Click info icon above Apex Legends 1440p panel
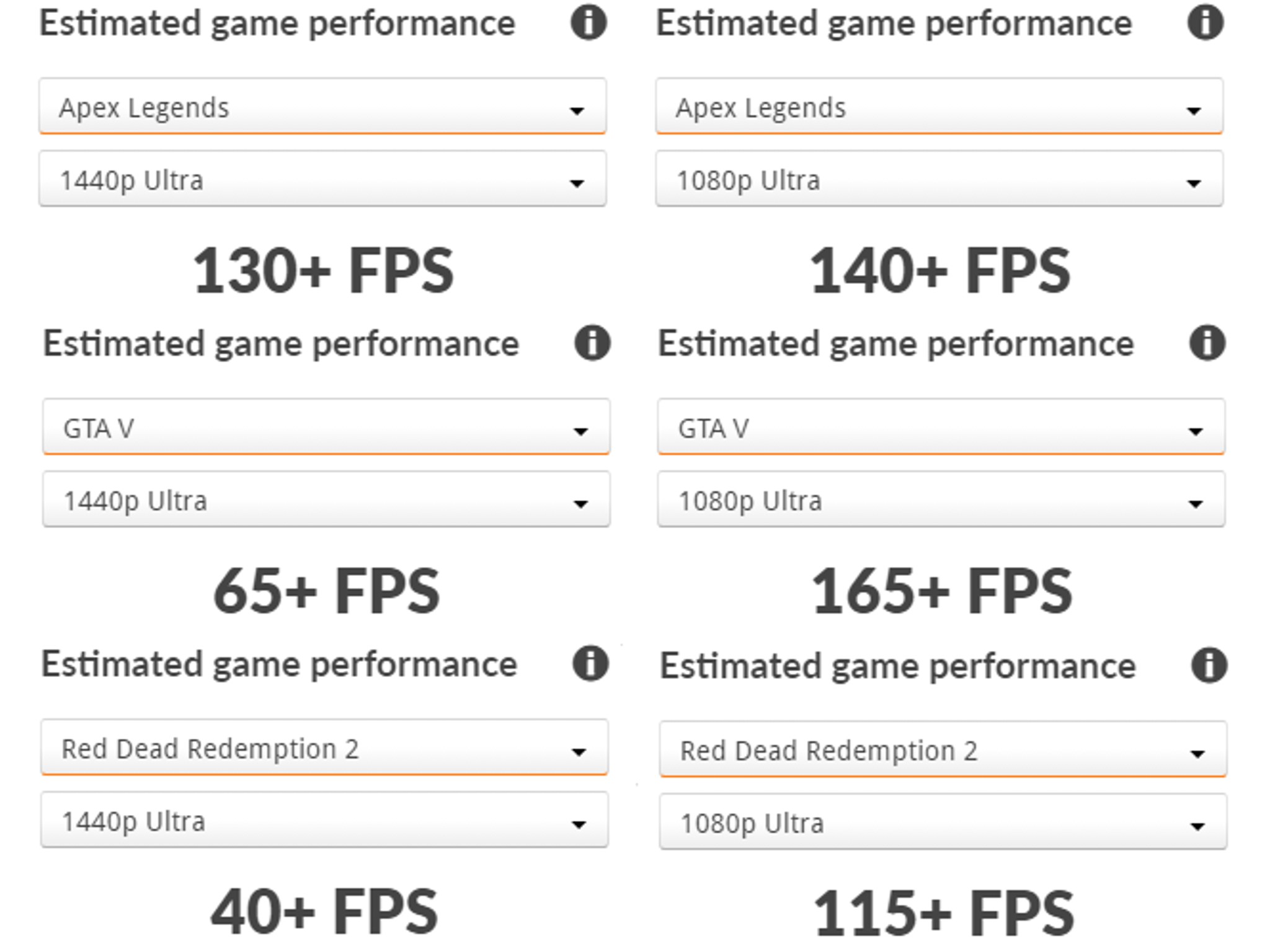1270x952 pixels. (588, 23)
